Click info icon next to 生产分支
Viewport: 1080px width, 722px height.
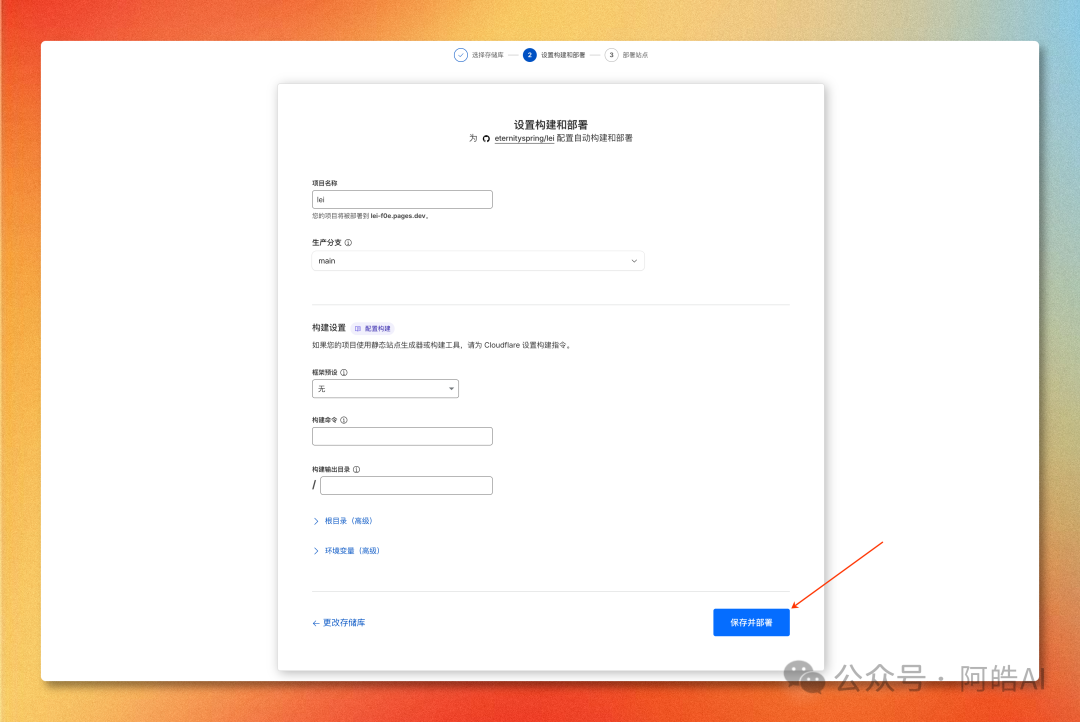coord(349,243)
